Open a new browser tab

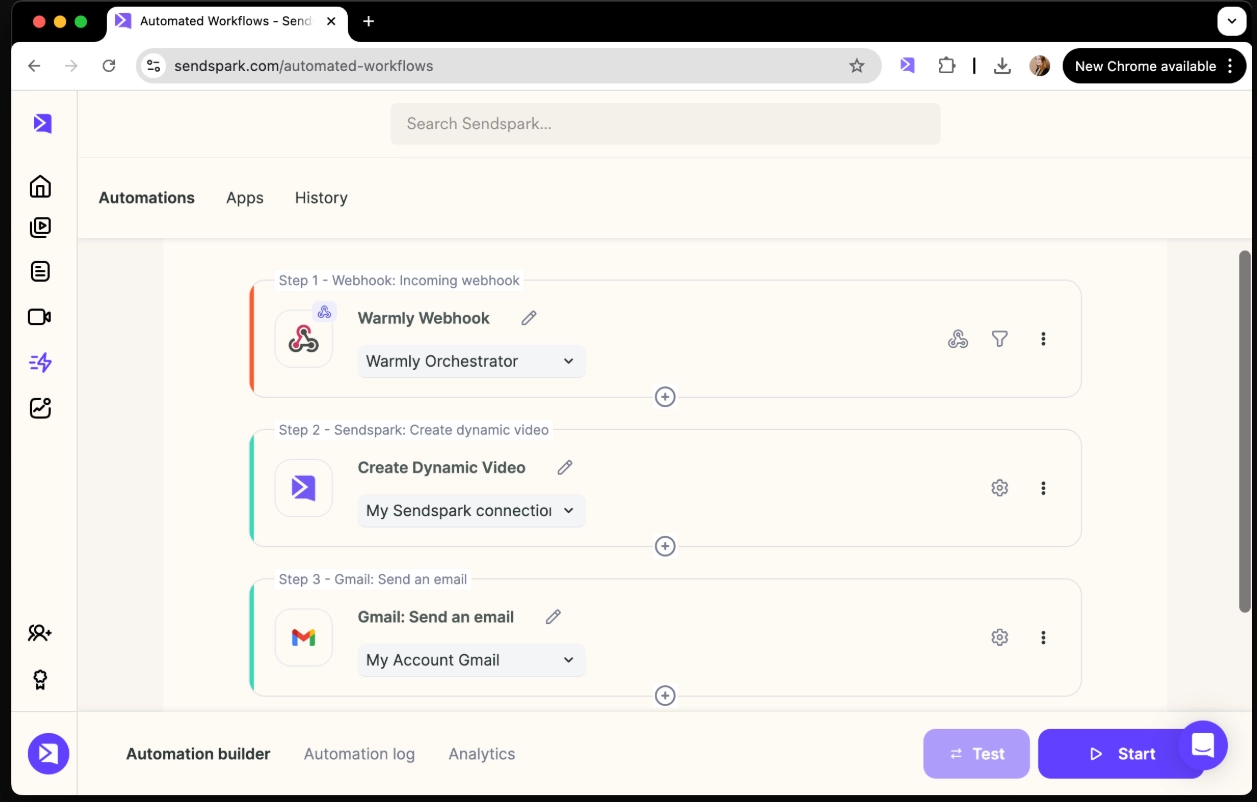click(x=369, y=21)
